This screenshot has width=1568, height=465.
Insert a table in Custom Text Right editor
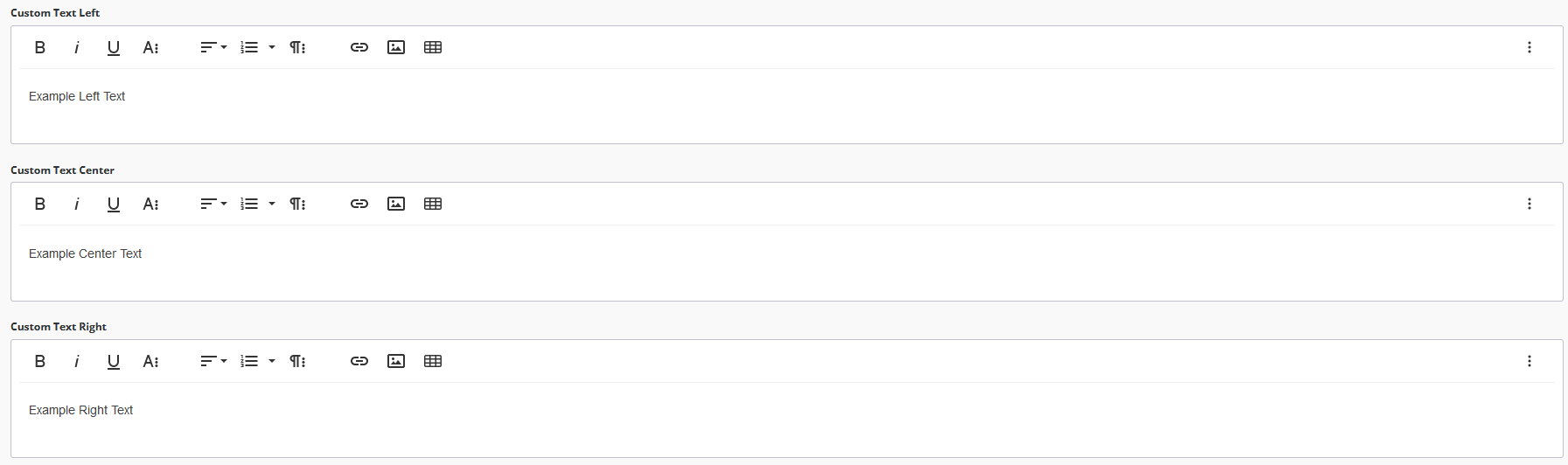pos(433,361)
